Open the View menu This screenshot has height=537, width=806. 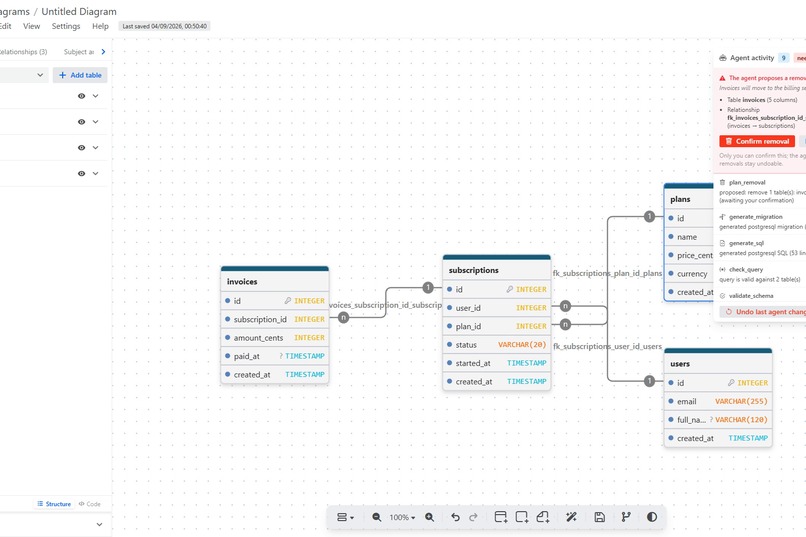(31, 26)
